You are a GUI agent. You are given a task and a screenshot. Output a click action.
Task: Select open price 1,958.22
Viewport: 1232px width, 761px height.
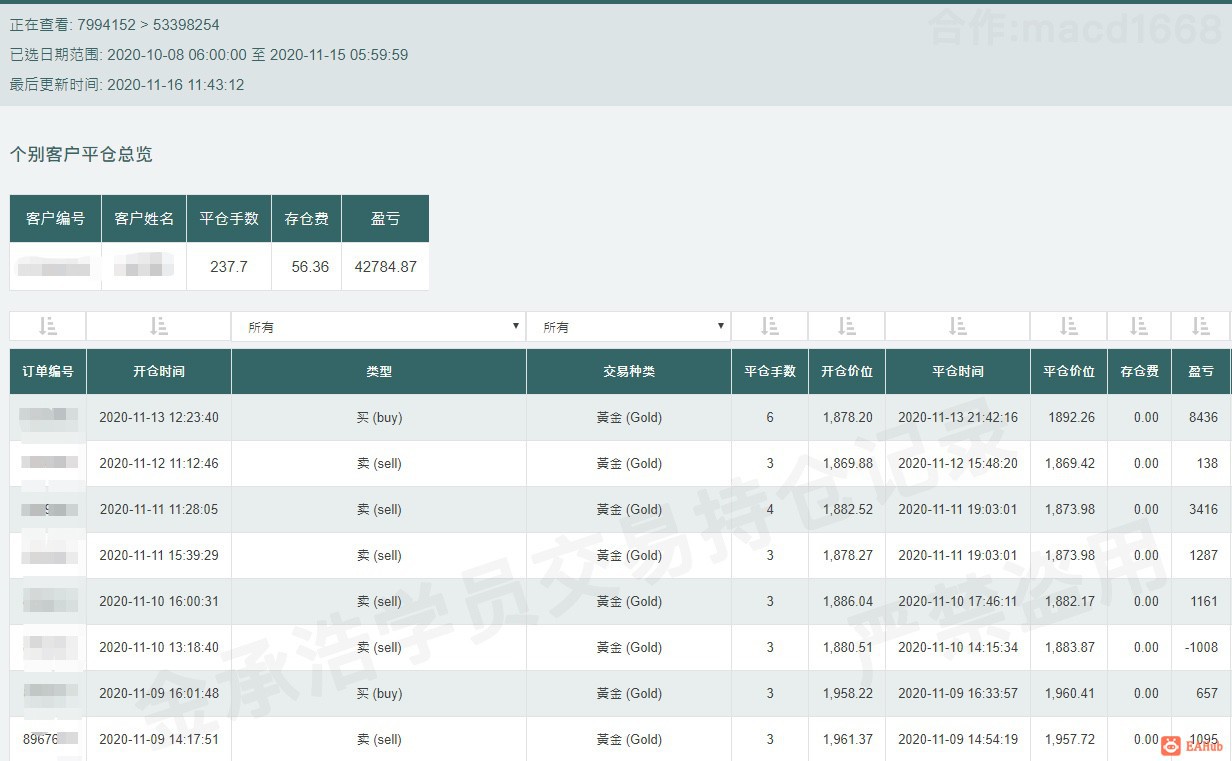847,693
